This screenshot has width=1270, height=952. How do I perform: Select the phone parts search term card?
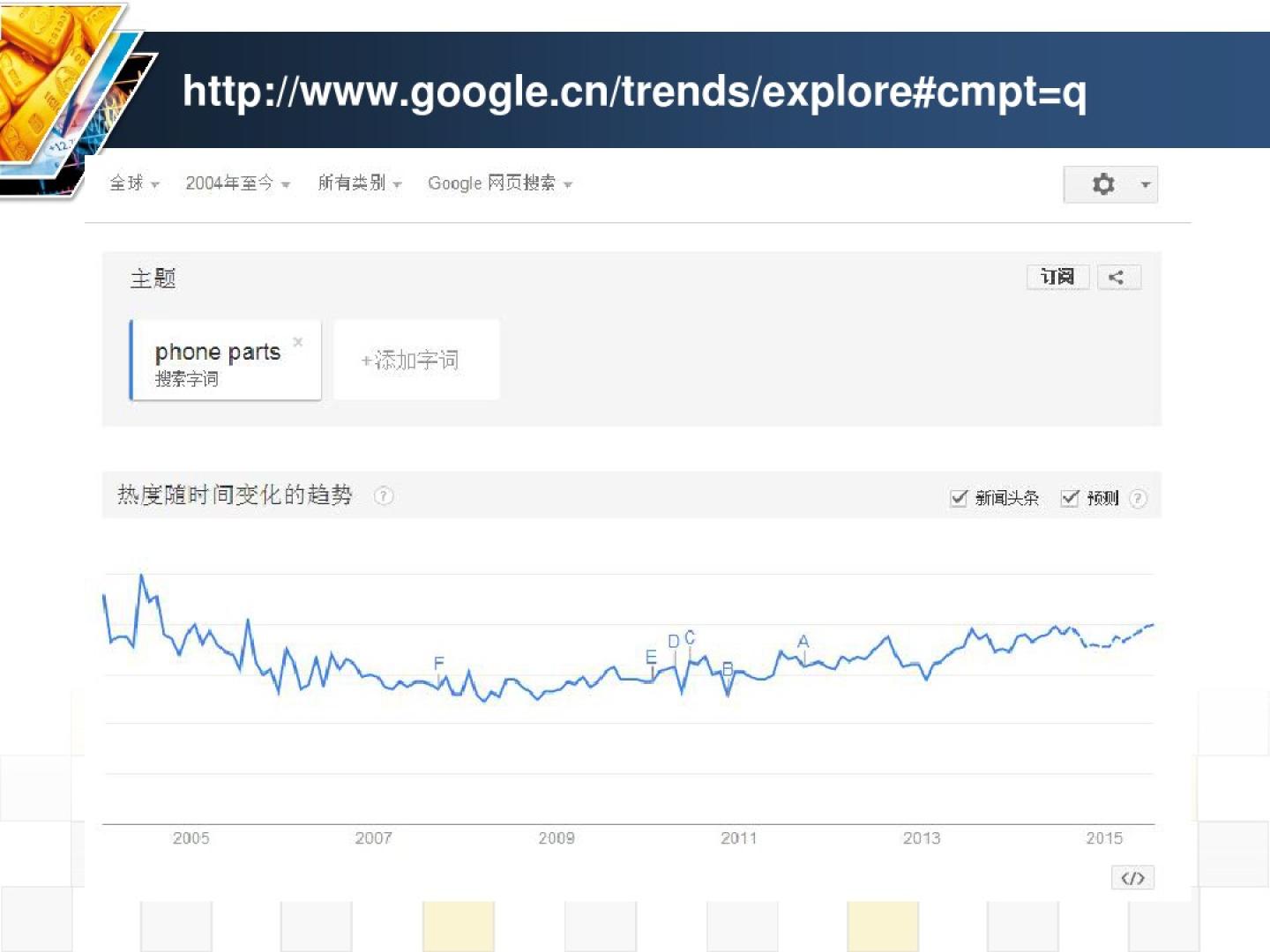217,361
